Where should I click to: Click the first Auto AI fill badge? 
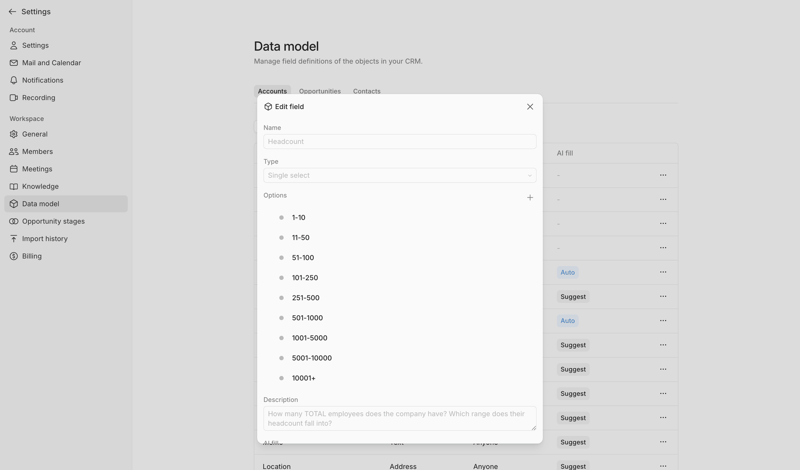(567, 272)
